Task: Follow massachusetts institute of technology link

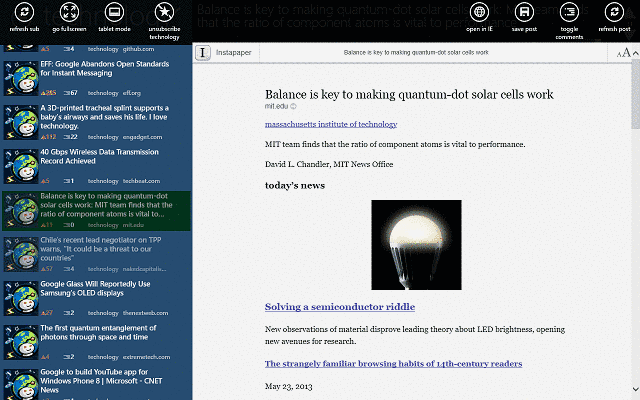Action: [331, 124]
